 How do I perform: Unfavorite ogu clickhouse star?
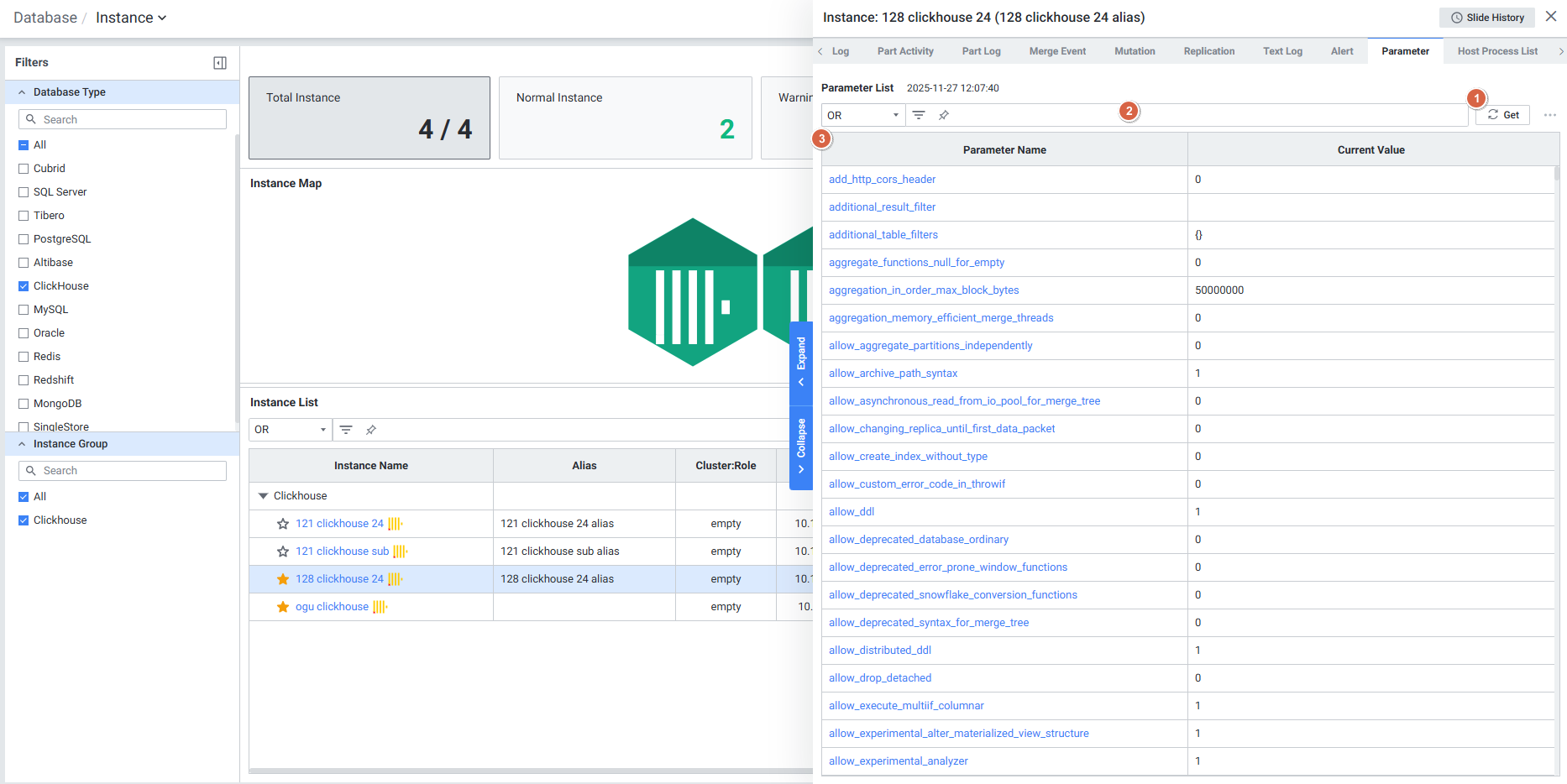coord(283,607)
